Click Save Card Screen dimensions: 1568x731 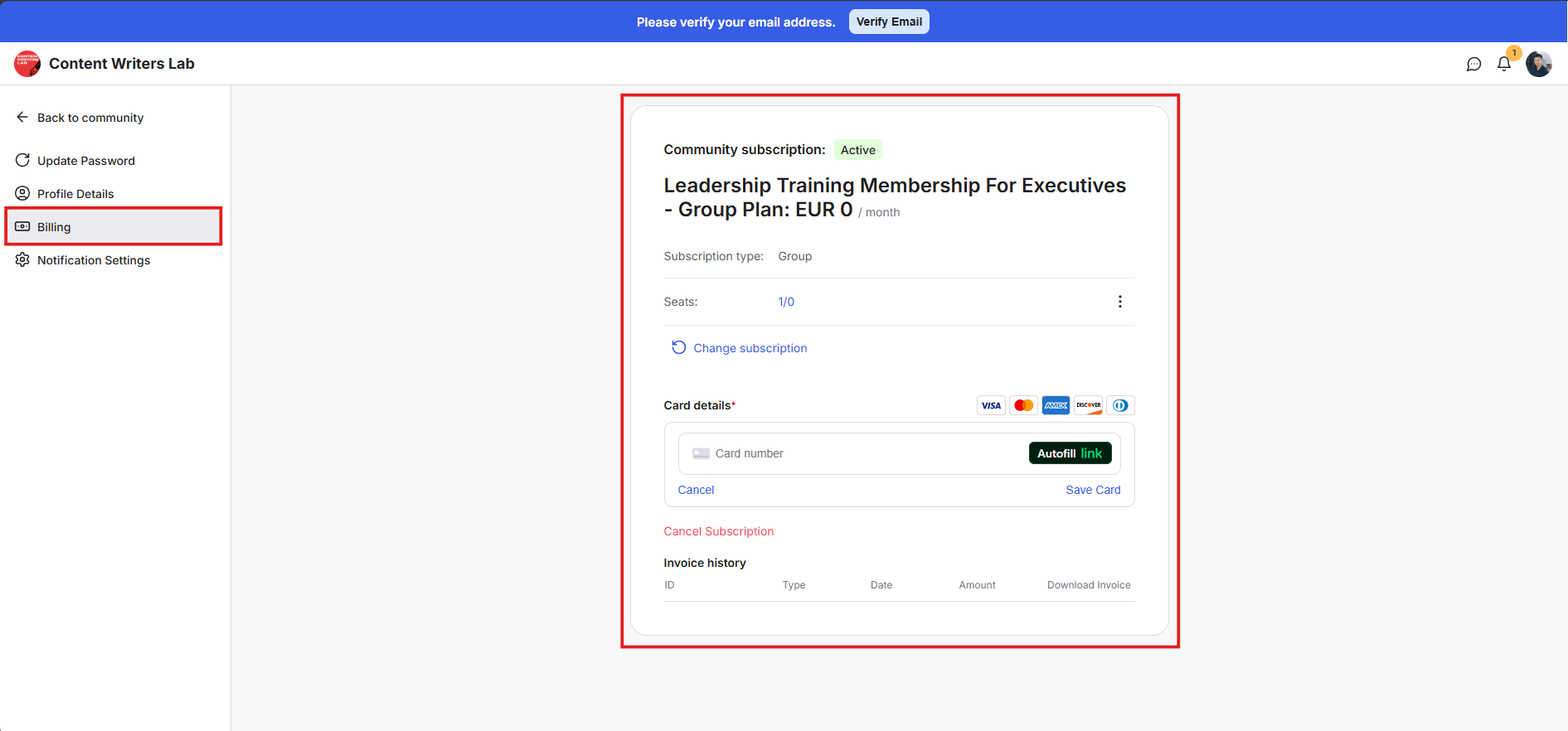1093,490
